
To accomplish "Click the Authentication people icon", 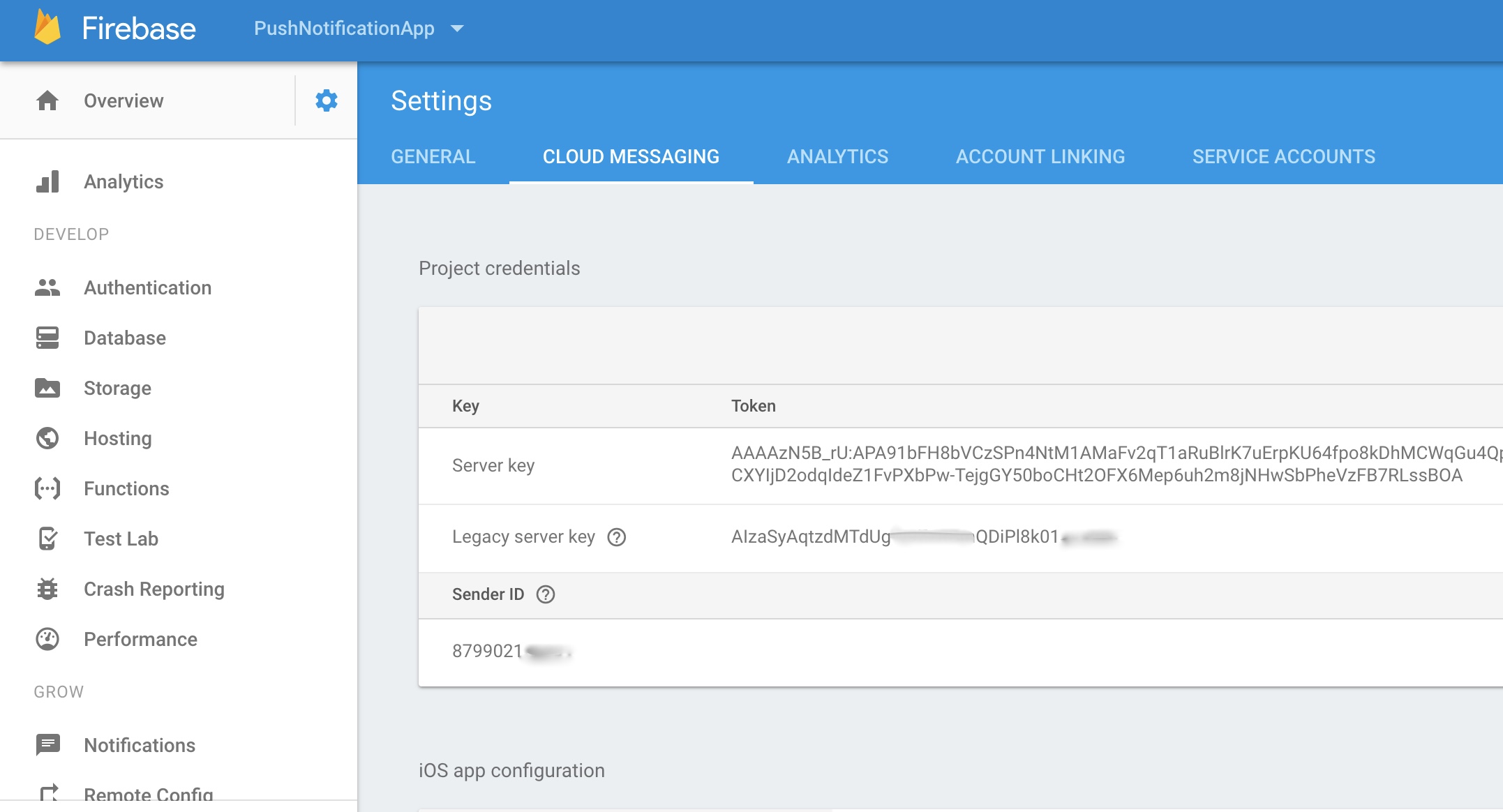I will (x=47, y=287).
